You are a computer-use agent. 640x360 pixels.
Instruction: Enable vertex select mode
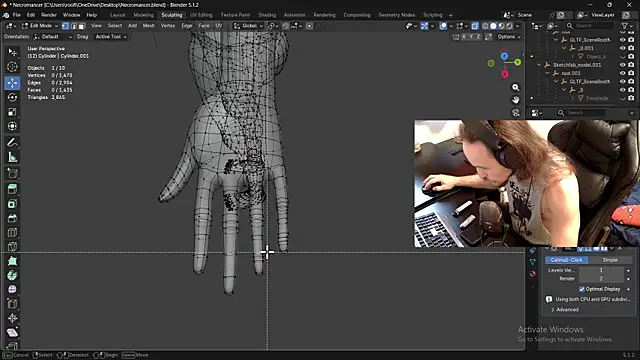(x=65, y=26)
